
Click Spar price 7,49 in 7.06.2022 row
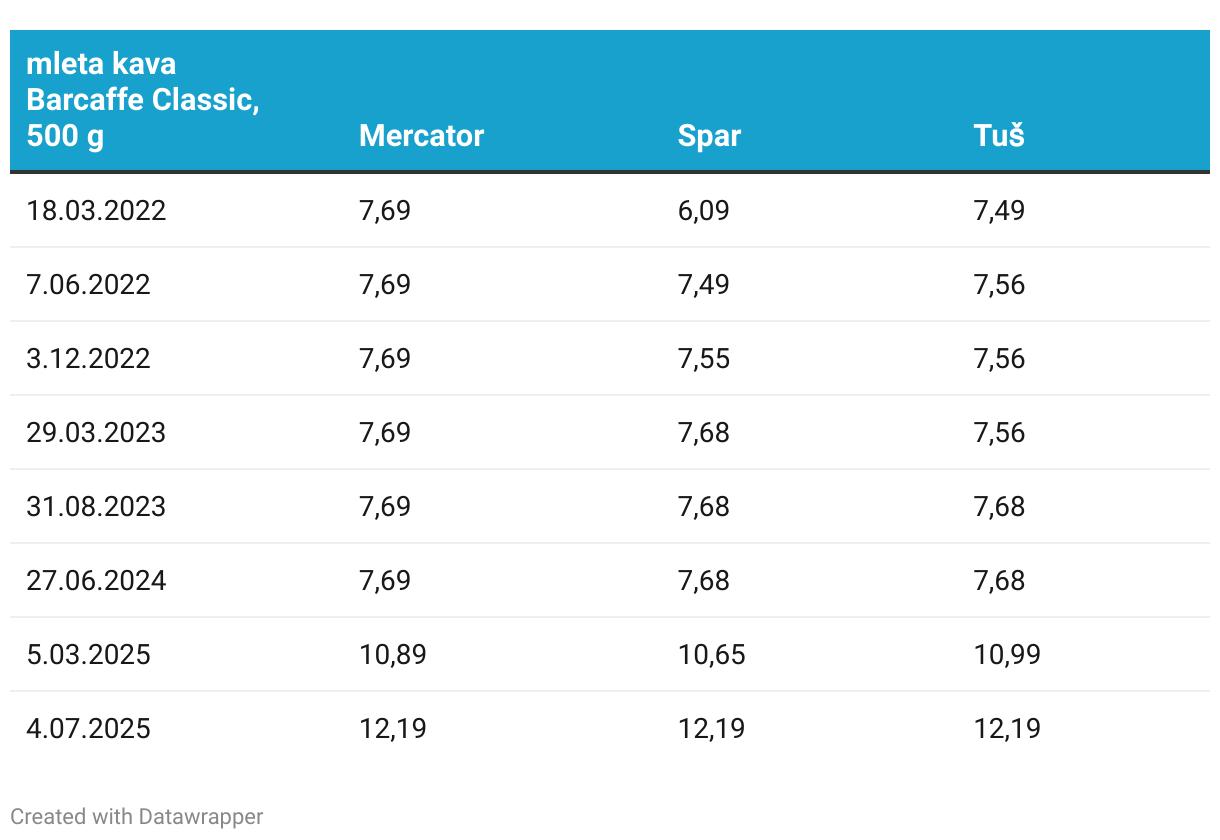point(703,285)
